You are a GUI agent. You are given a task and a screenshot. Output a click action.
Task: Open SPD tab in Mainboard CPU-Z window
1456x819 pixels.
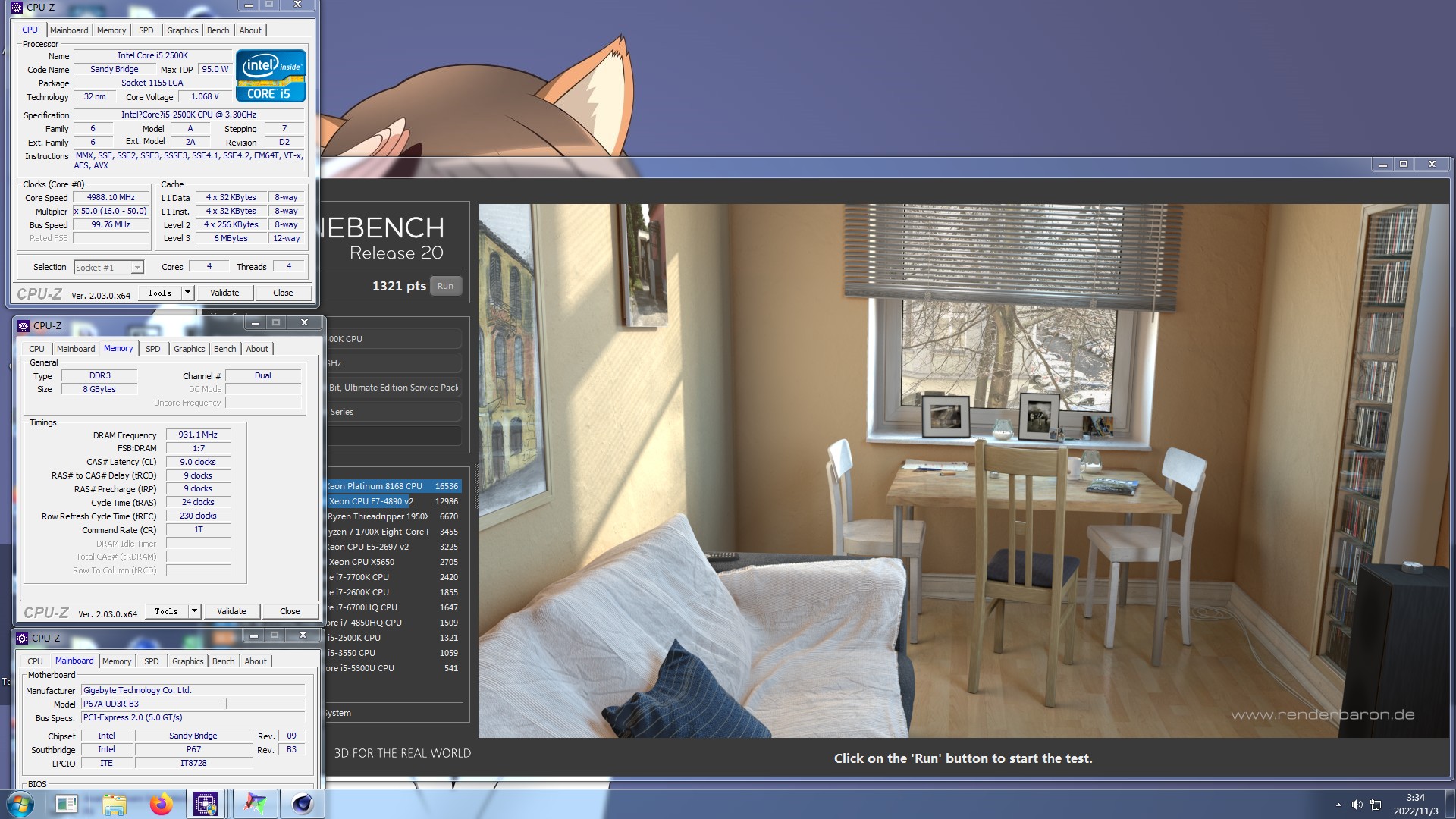[x=152, y=661]
